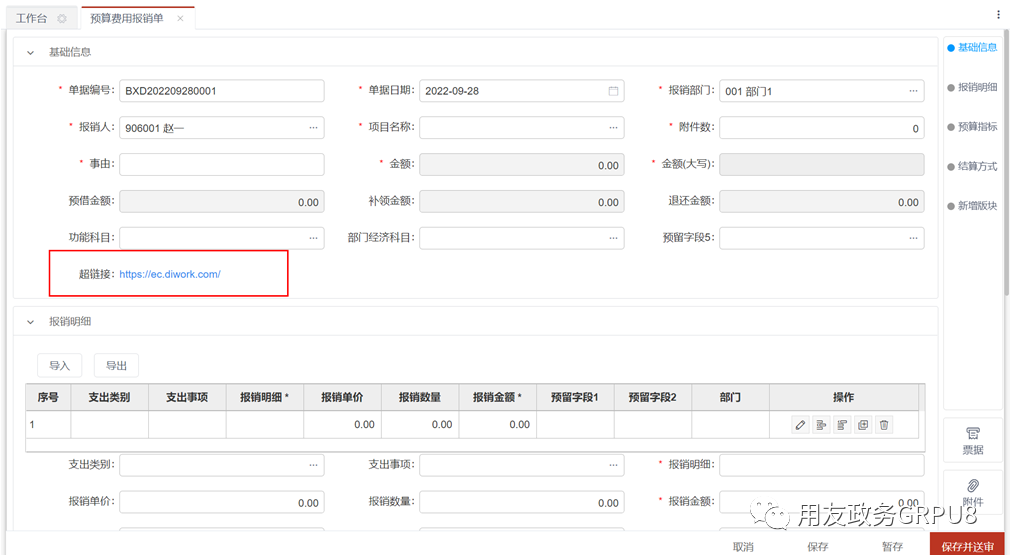The width and height of the screenshot is (1010, 559).
Task: Click the 序号 column header
Action: click(48, 397)
